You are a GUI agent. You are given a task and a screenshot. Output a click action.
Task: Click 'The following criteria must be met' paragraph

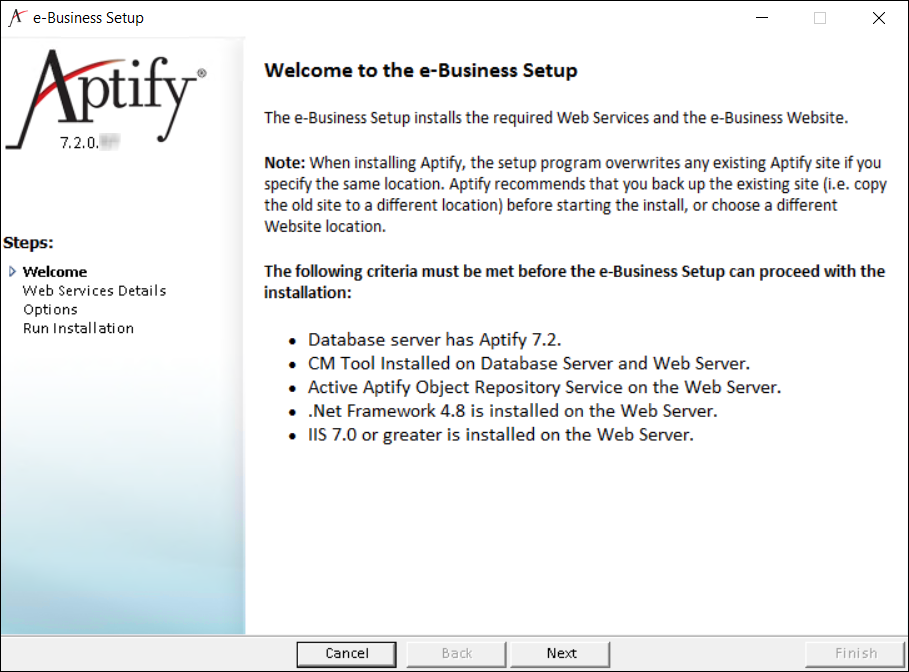tap(575, 282)
